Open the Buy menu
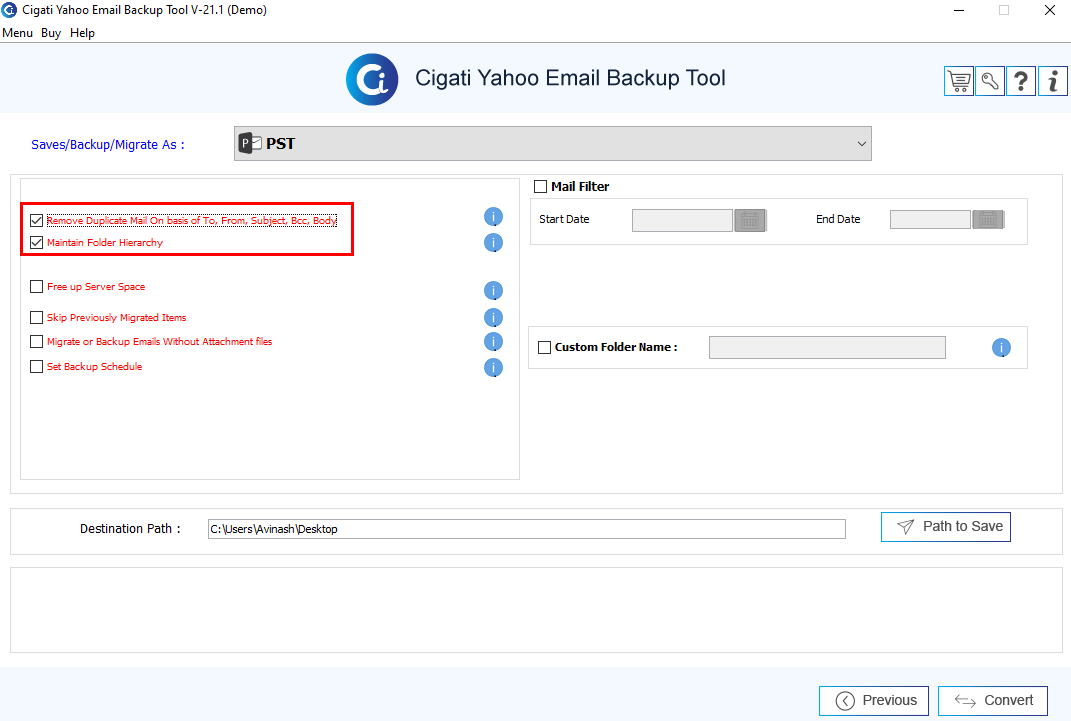 pyautogui.click(x=51, y=33)
